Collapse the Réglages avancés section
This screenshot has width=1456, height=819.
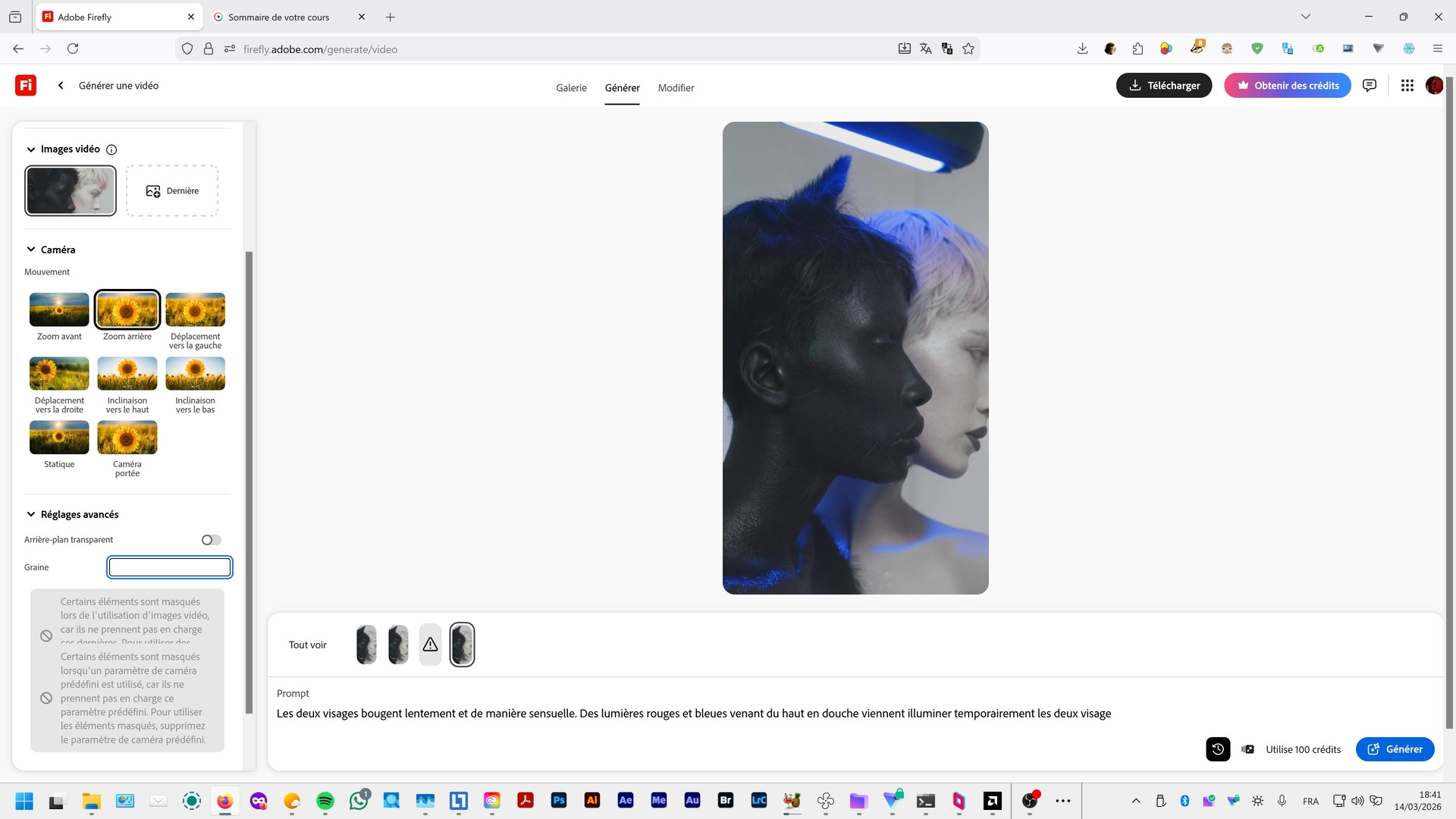tap(31, 514)
